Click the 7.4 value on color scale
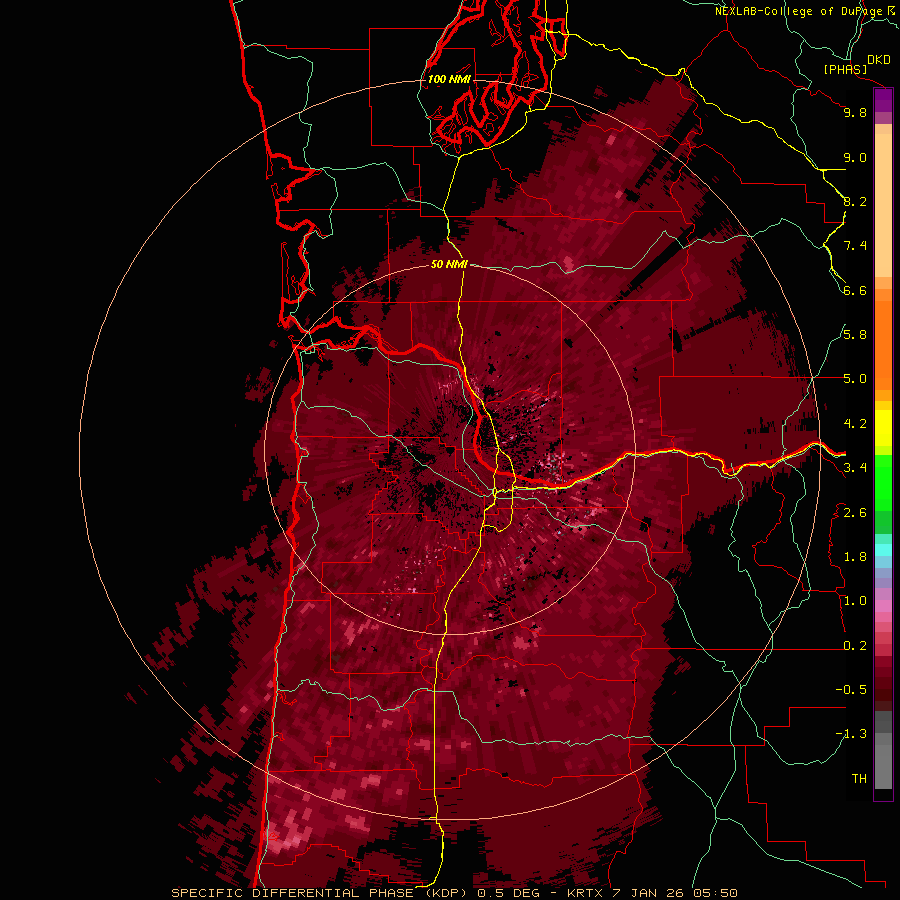This screenshot has width=900, height=900. tap(855, 246)
